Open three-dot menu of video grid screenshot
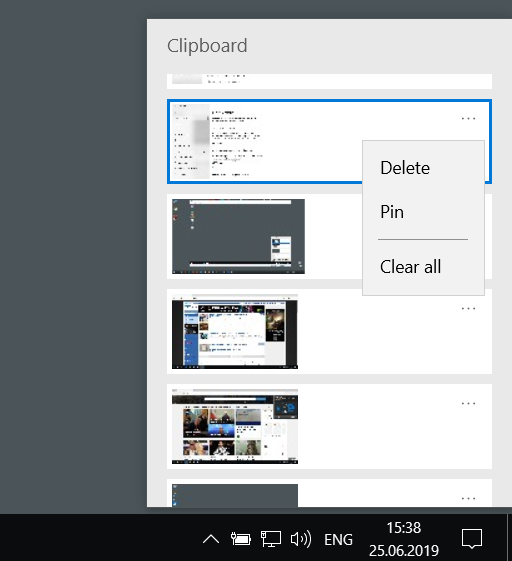 468,404
